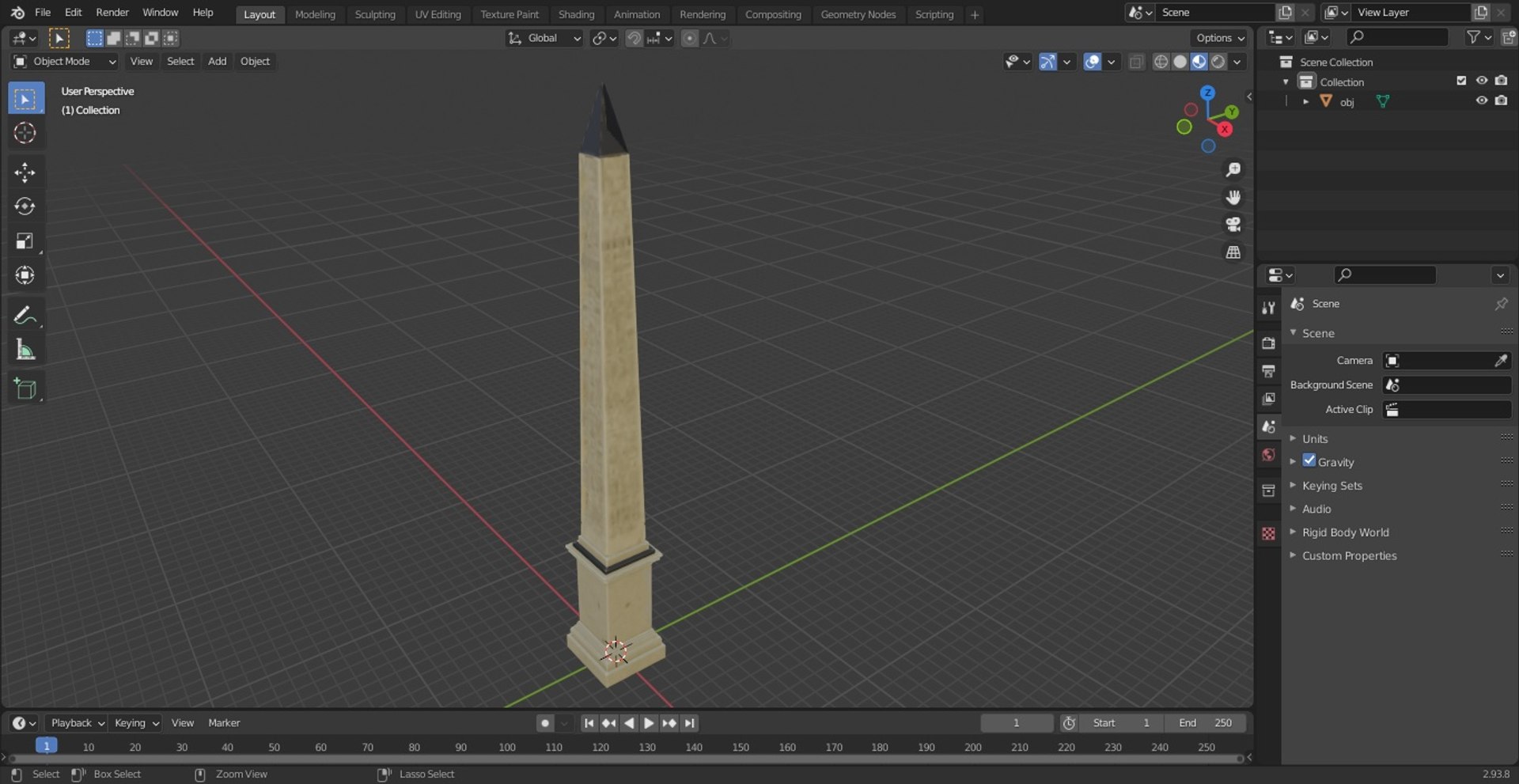Toggle viewport gizmos button

click(1047, 62)
